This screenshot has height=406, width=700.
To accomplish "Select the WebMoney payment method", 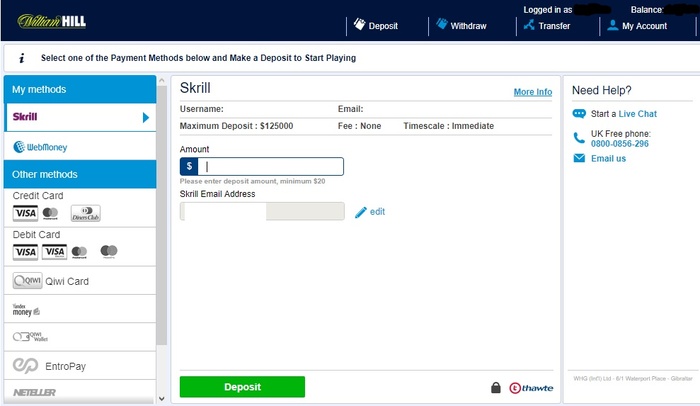I will (x=41, y=147).
